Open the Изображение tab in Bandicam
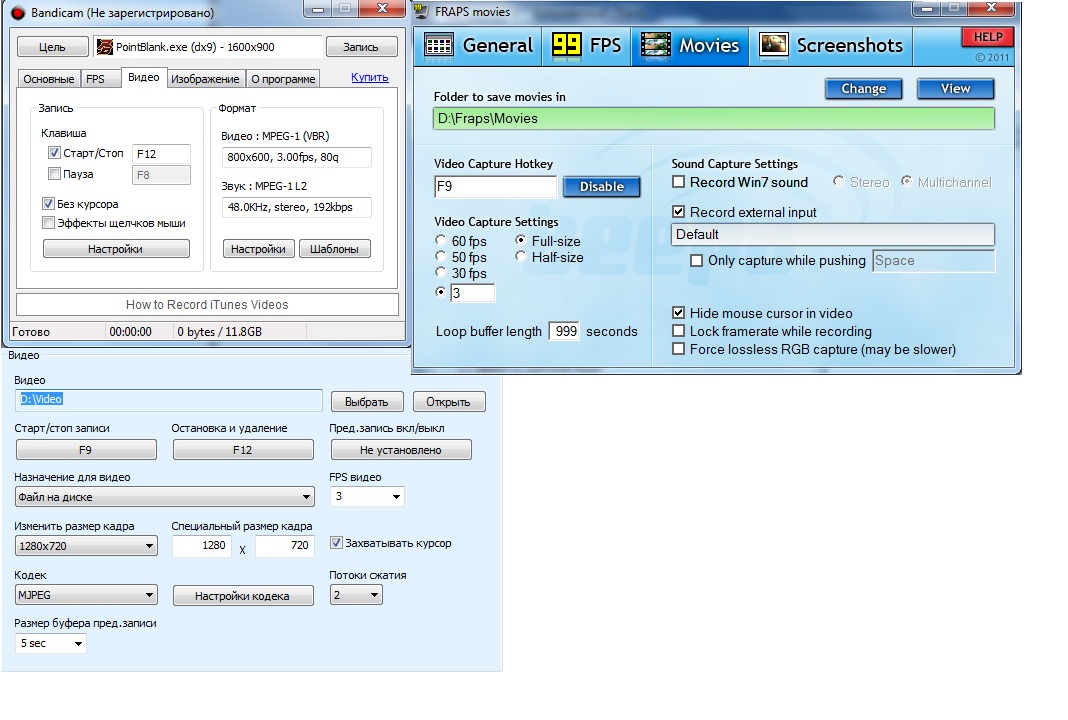The height and width of the screenshot is (720, 1068). (x=205, y=79)
